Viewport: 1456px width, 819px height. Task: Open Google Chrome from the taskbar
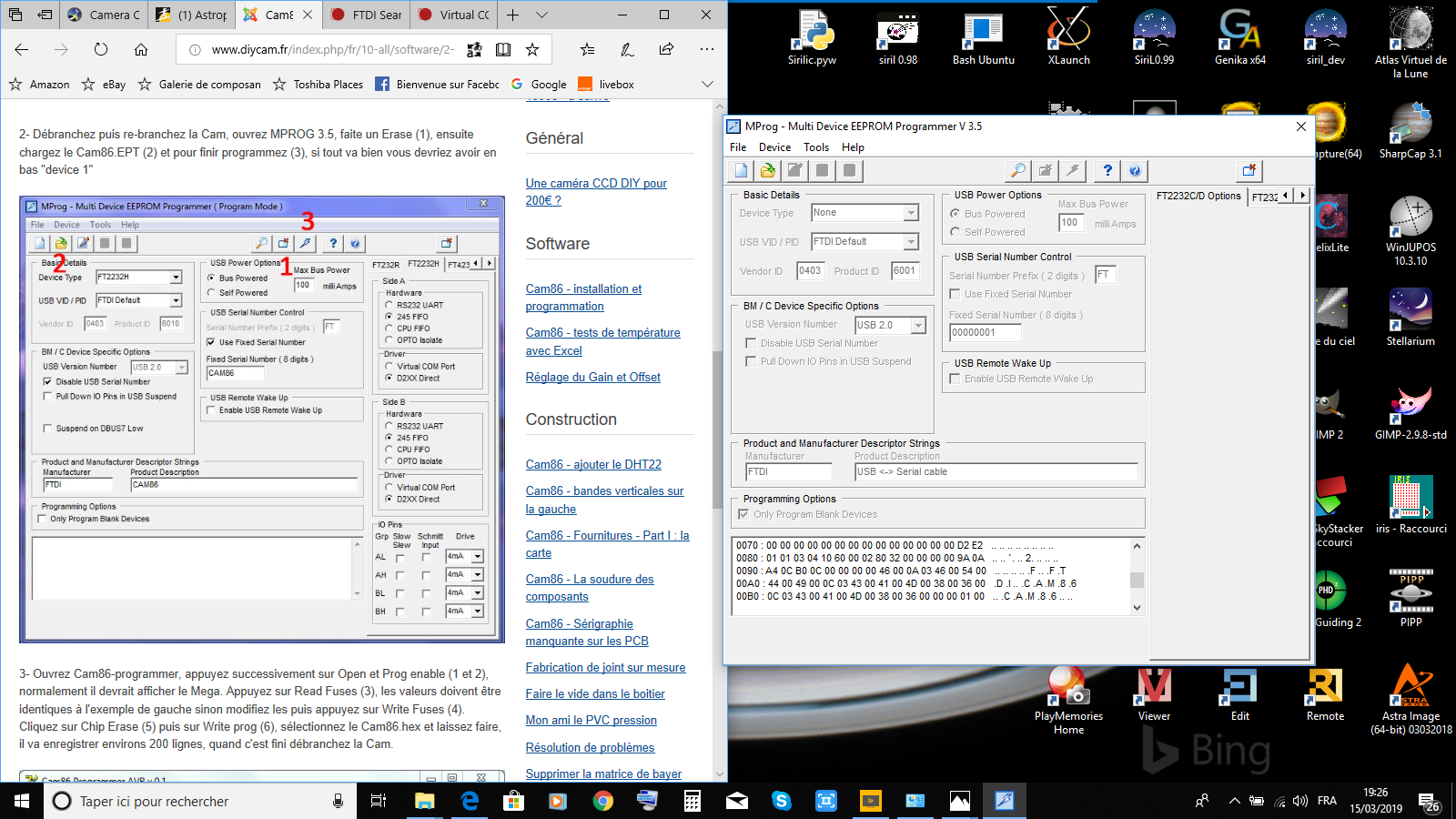coord(602,801)
